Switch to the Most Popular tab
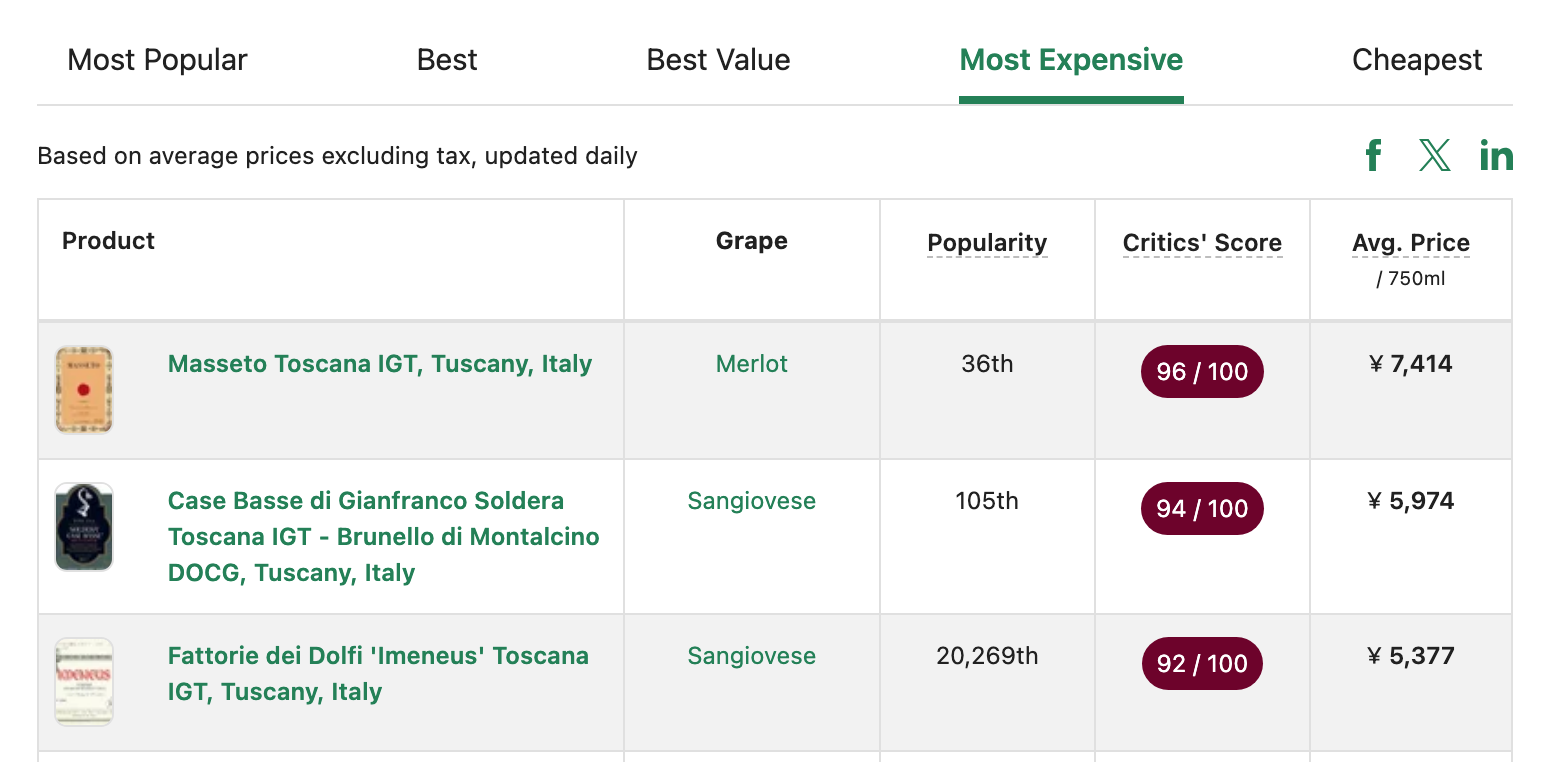 coord(157,60)
